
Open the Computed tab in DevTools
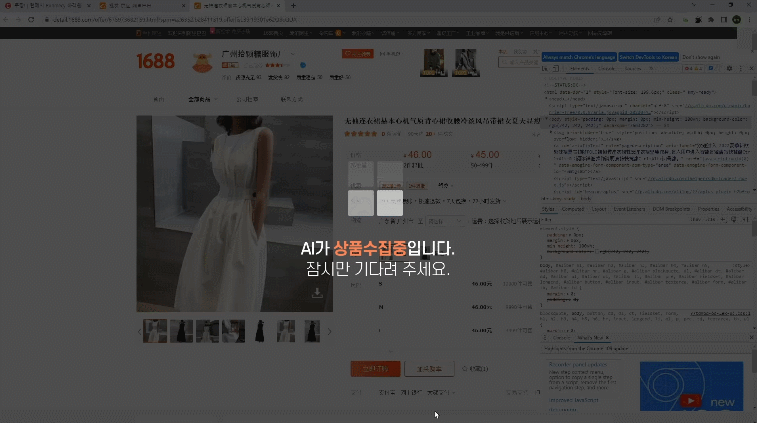click(573, 209)
